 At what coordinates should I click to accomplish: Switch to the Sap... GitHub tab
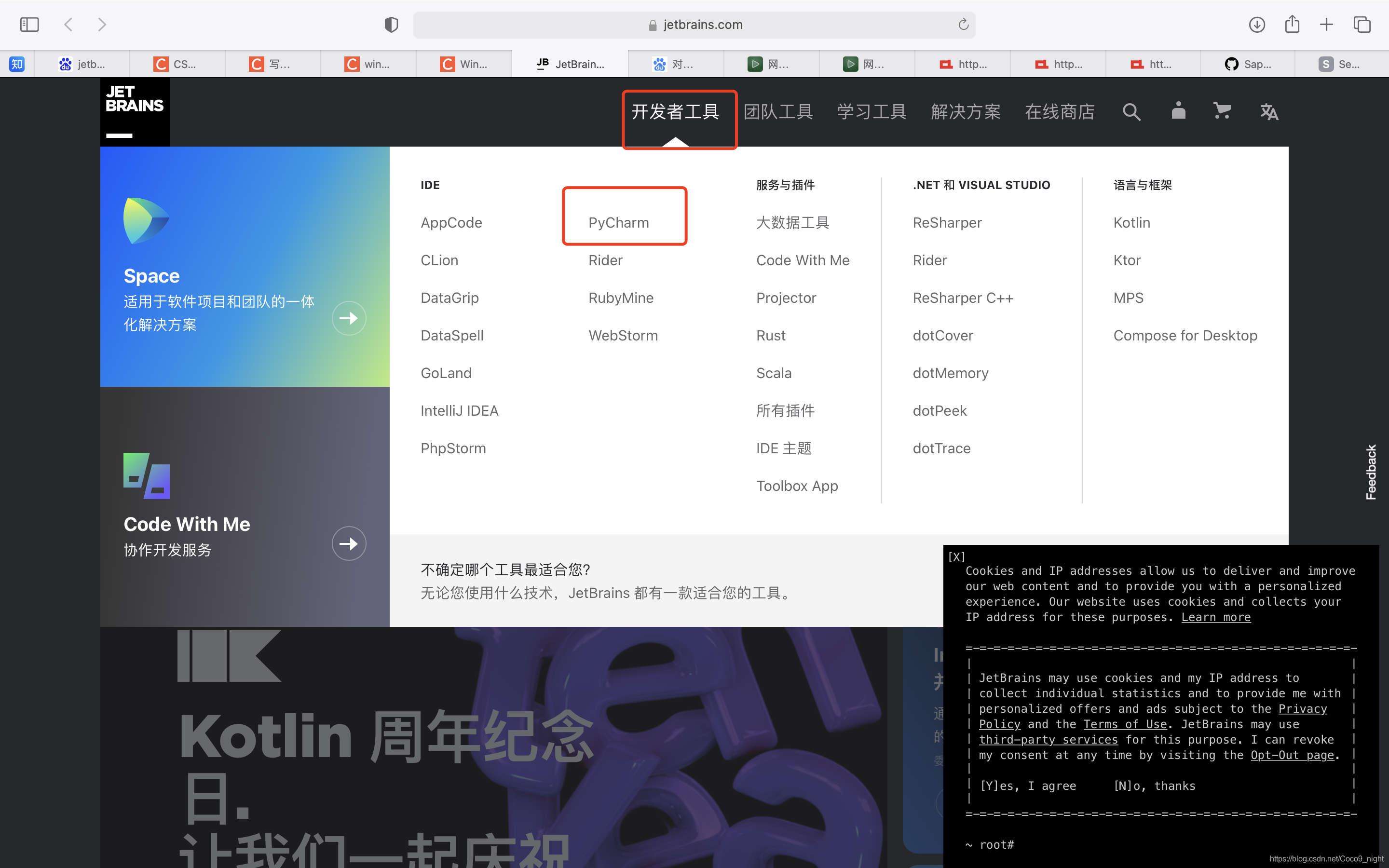(1248, 64)
